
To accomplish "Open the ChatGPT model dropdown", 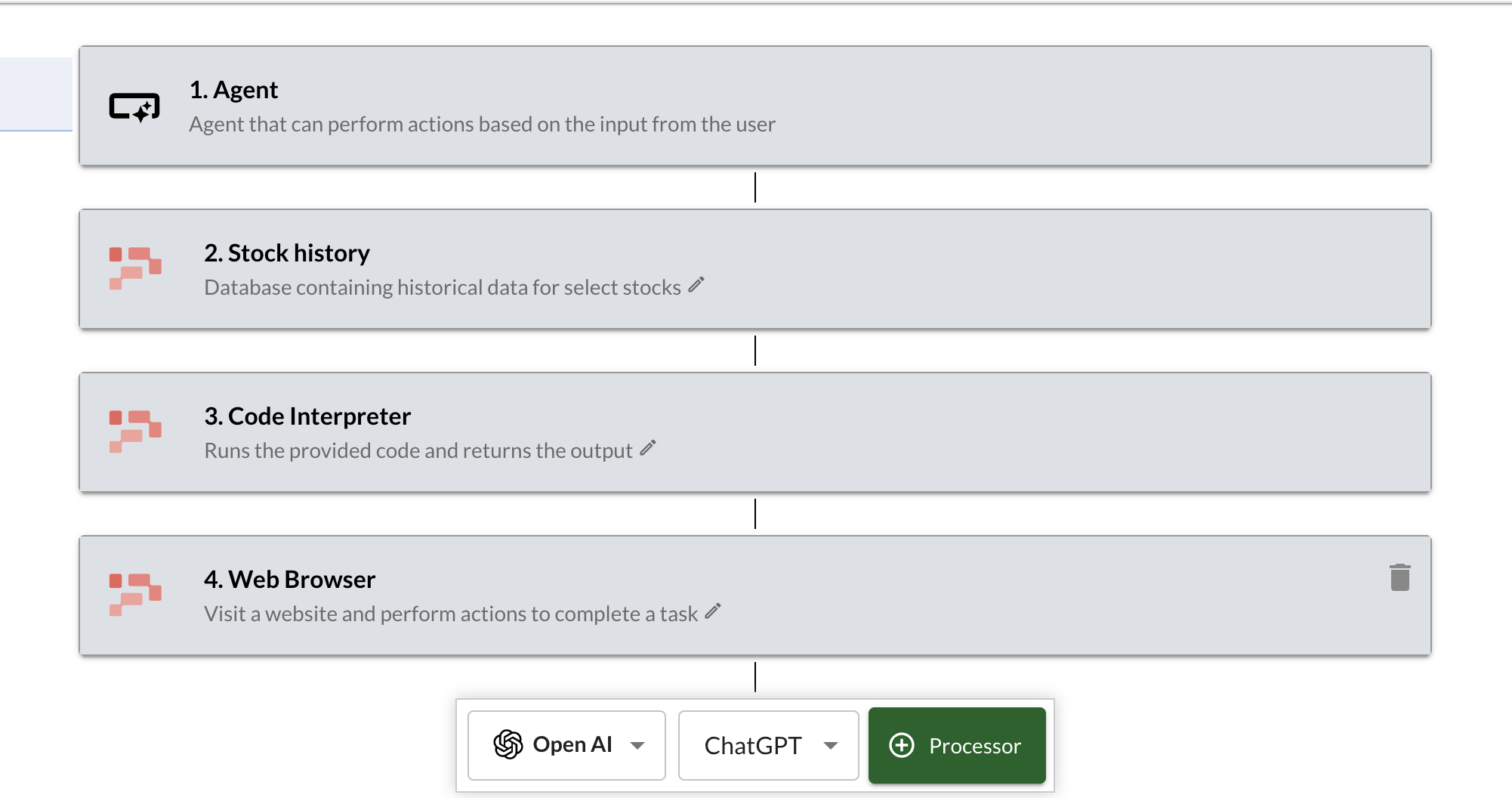I will click(767, 745).
